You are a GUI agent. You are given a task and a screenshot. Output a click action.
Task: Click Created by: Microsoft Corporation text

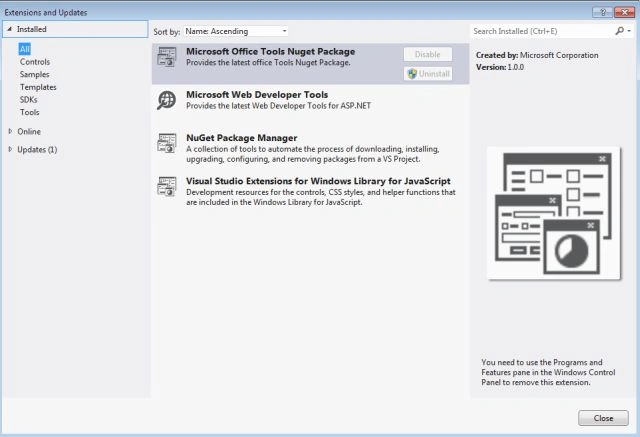pos(537,55)
